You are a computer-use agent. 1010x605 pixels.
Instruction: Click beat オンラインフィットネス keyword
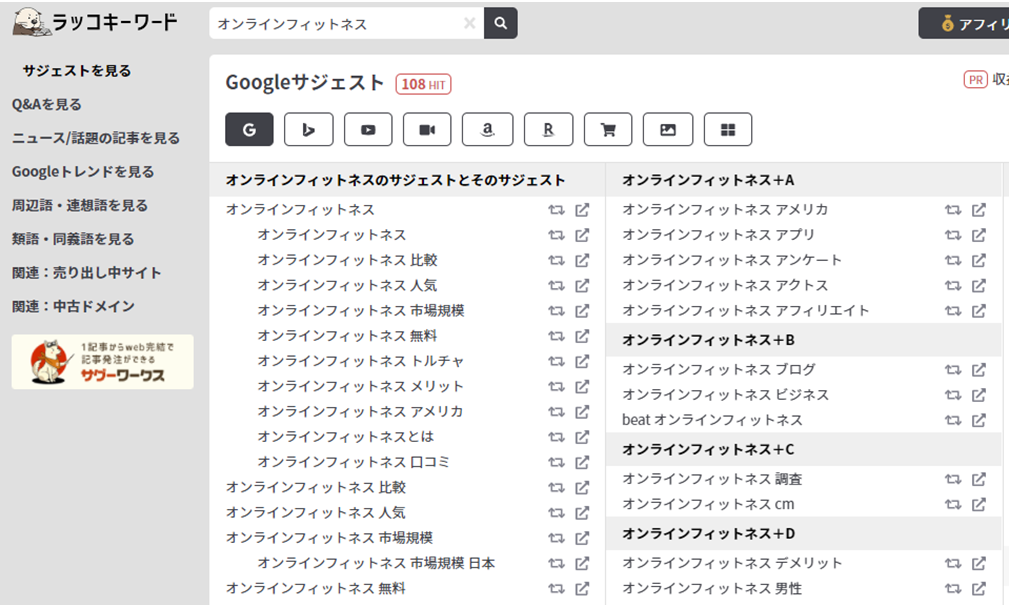pos(712,420)
